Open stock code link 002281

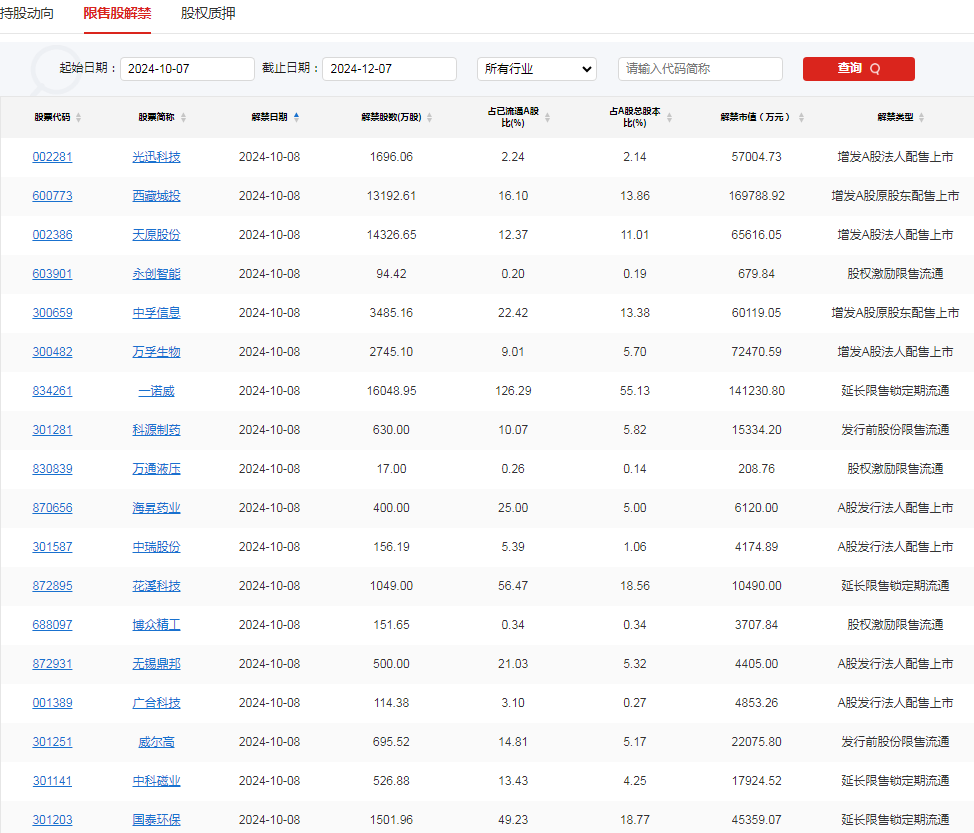[52, 156]
